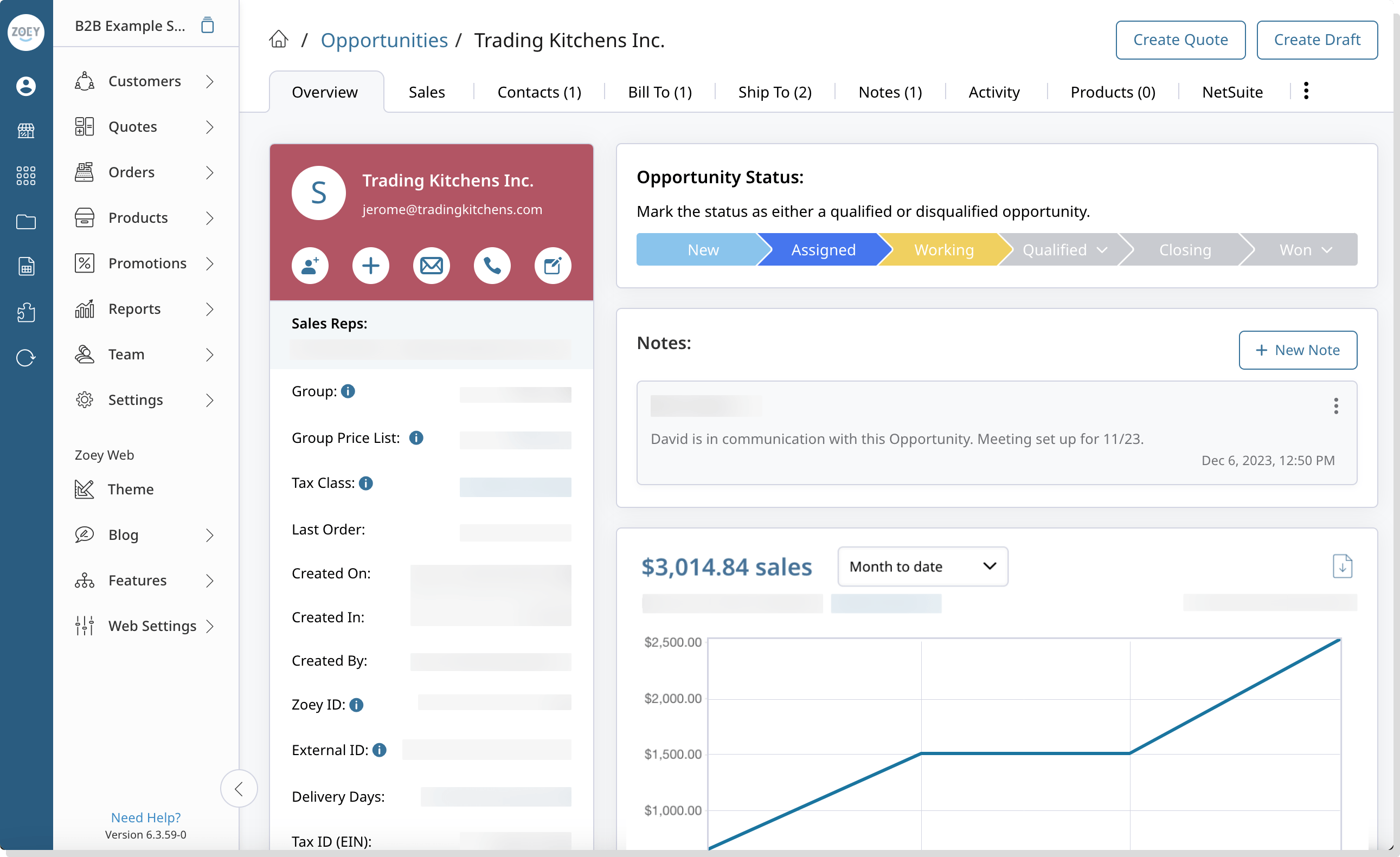This screenshot has height=857, width=1400.
Task: Open the Month to date dropdown
Action: (922, 566)
